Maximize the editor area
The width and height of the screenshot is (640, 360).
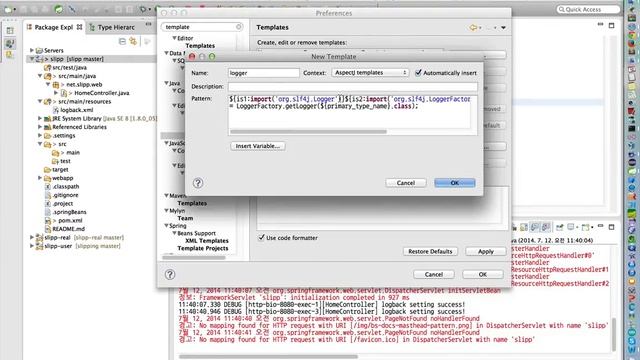[x=611, y=26]
